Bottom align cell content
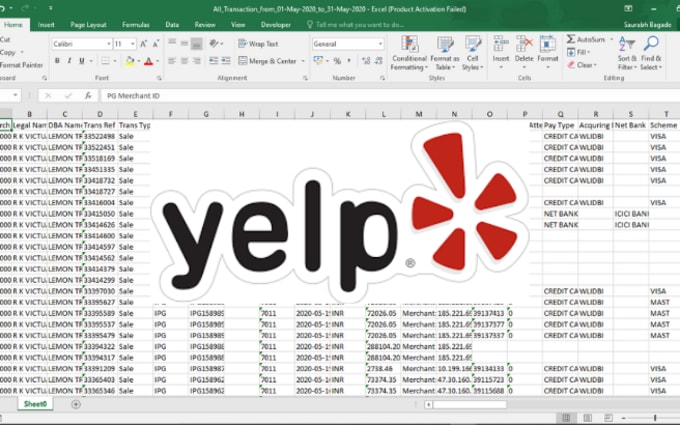 (x=196, y=43)
